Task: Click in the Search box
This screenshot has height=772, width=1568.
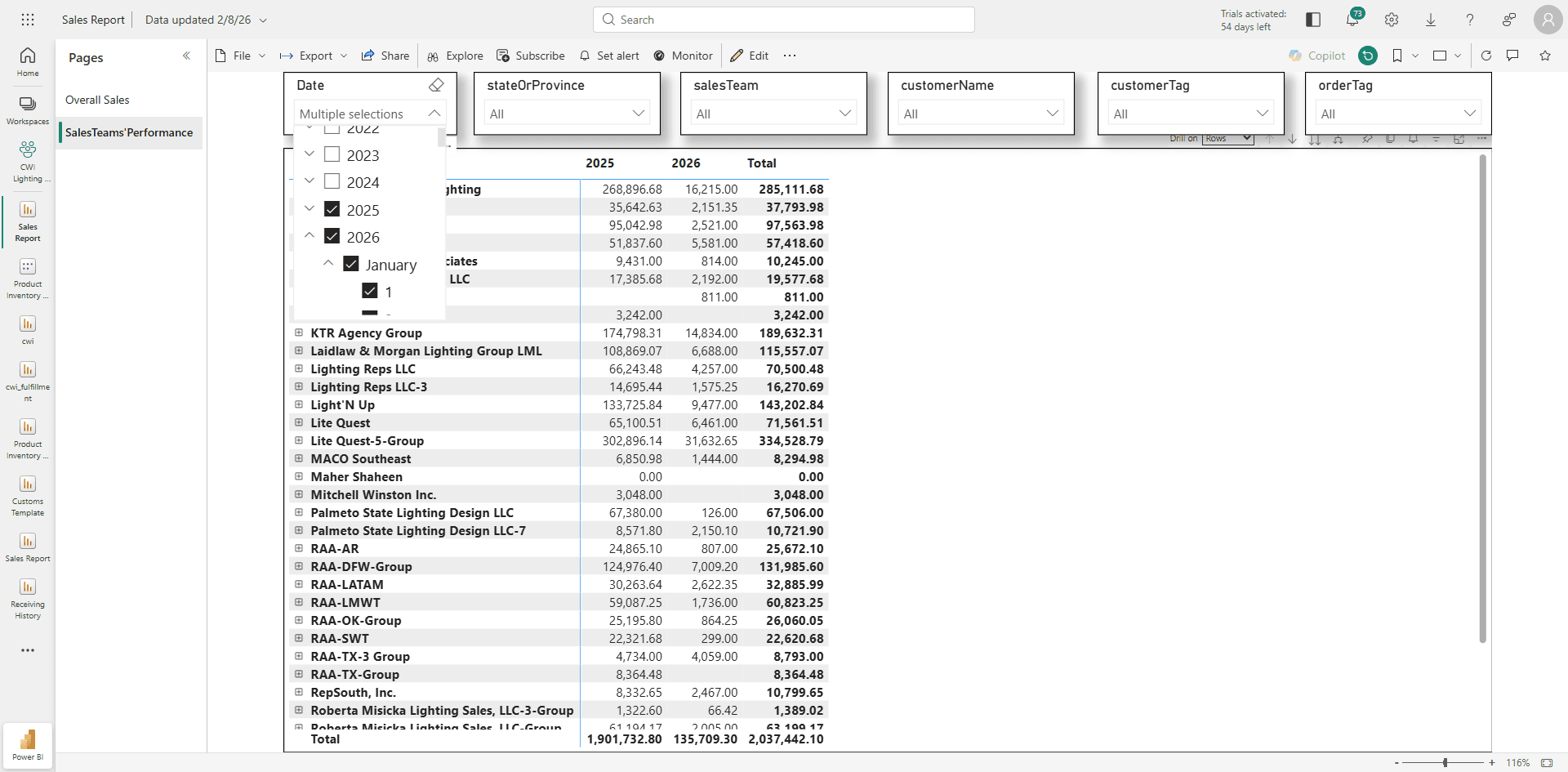Action: point(784,20)
